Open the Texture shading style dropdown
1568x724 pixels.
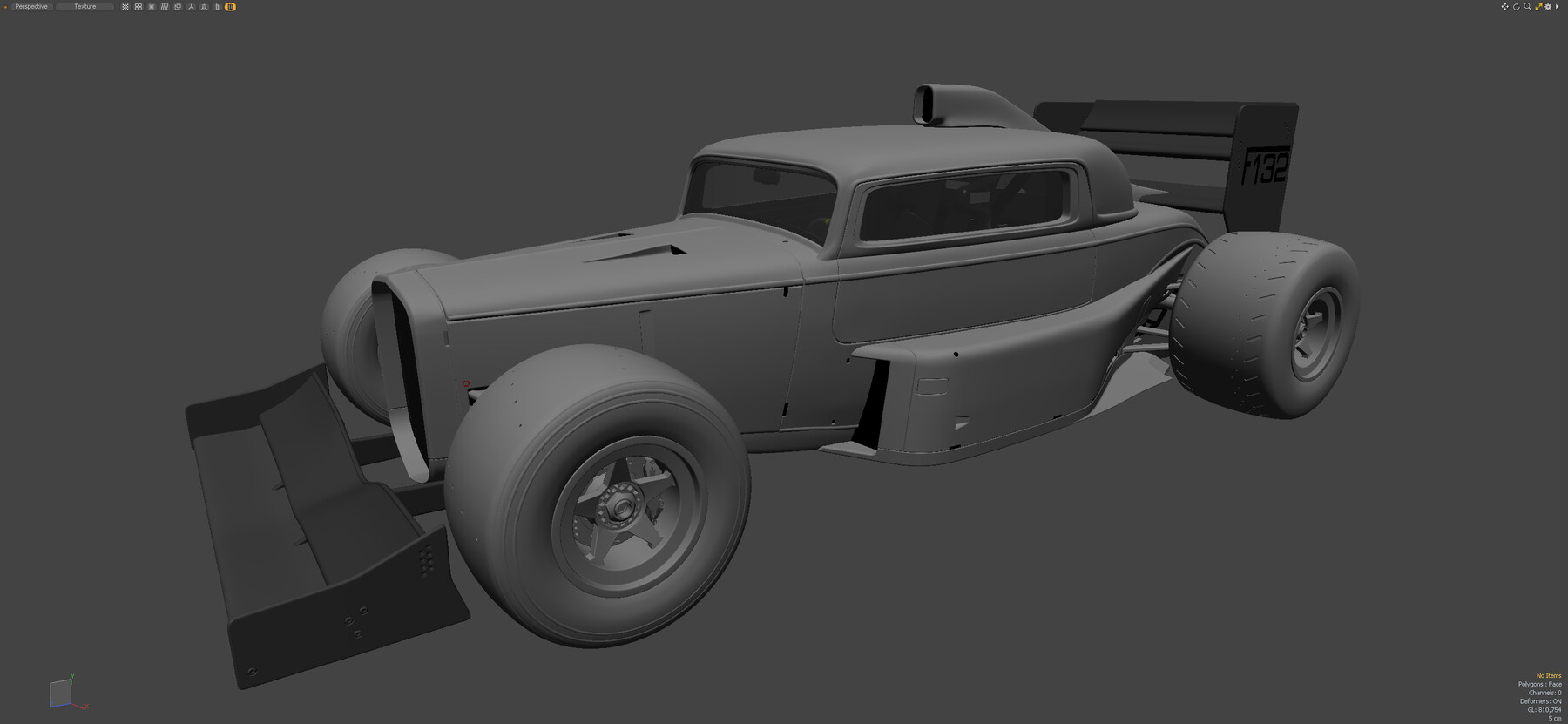coord(84,7)
